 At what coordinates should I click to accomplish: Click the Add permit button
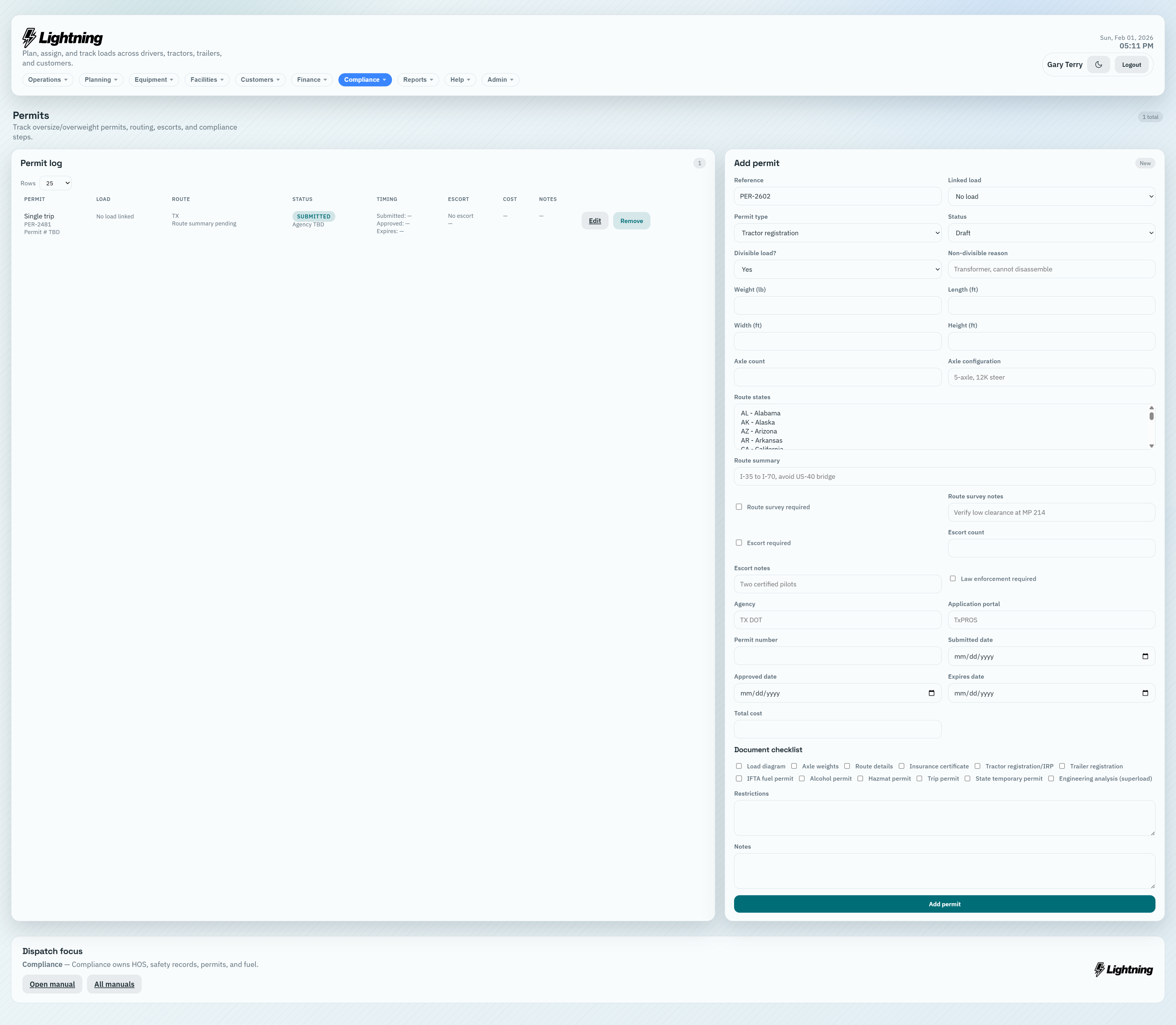(944, 904)
